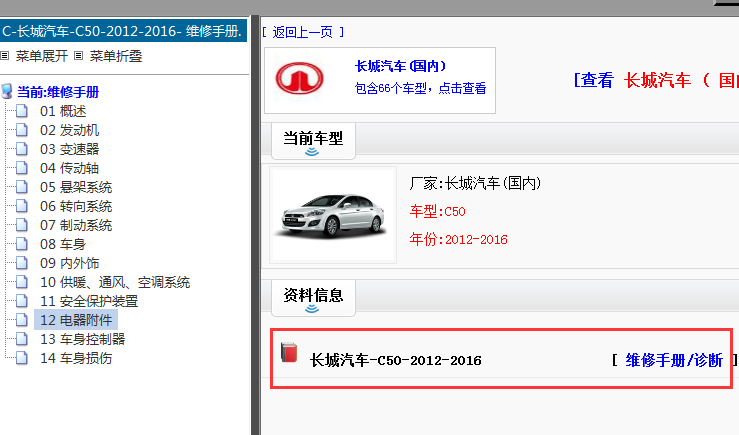Collapse the 资料信息 section arrow
This screenshot has height=435, width=739.
(312, 309)
